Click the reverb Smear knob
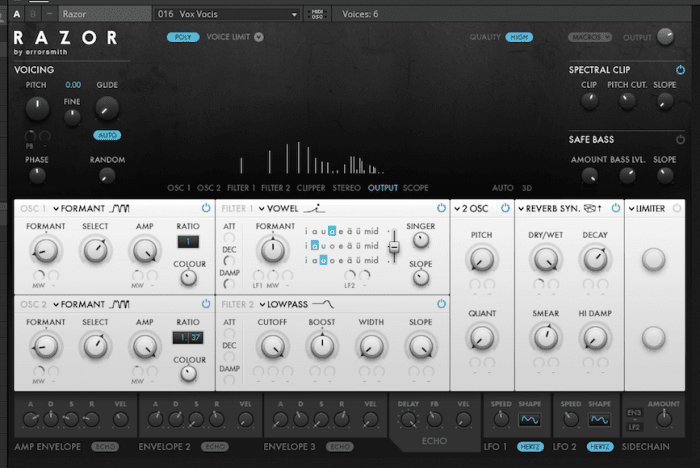 [546, 338]
